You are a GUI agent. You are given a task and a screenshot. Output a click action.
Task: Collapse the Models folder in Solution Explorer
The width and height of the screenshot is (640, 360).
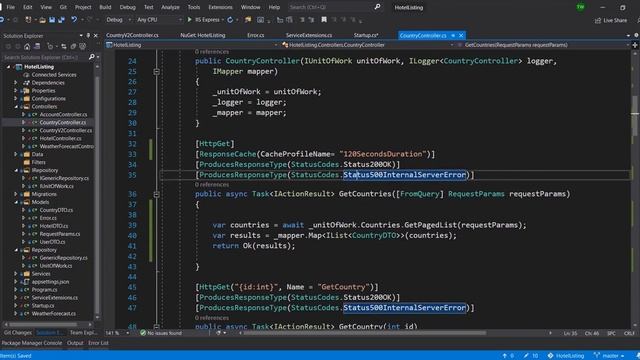(x=16, y=202)
